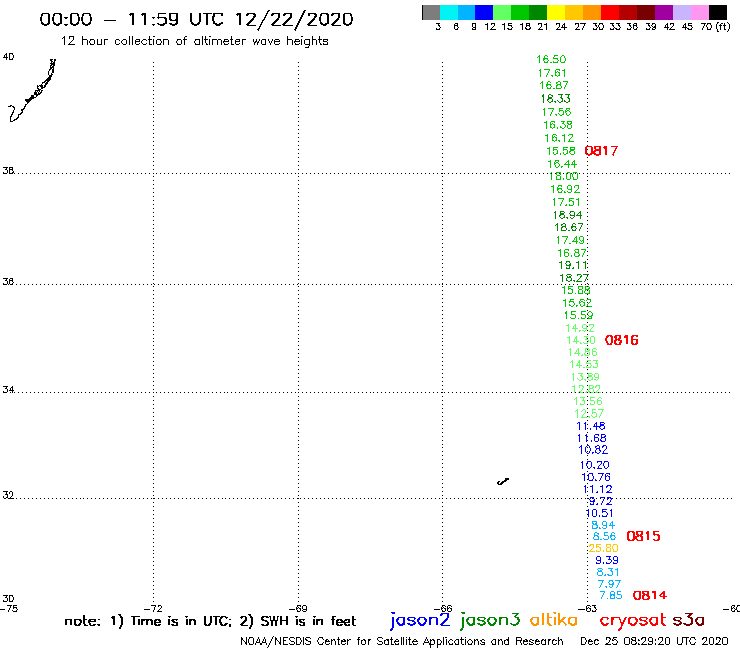Click the 14.53 wave height value
Screen dimensions: 740x650
(x=584, y=364)
